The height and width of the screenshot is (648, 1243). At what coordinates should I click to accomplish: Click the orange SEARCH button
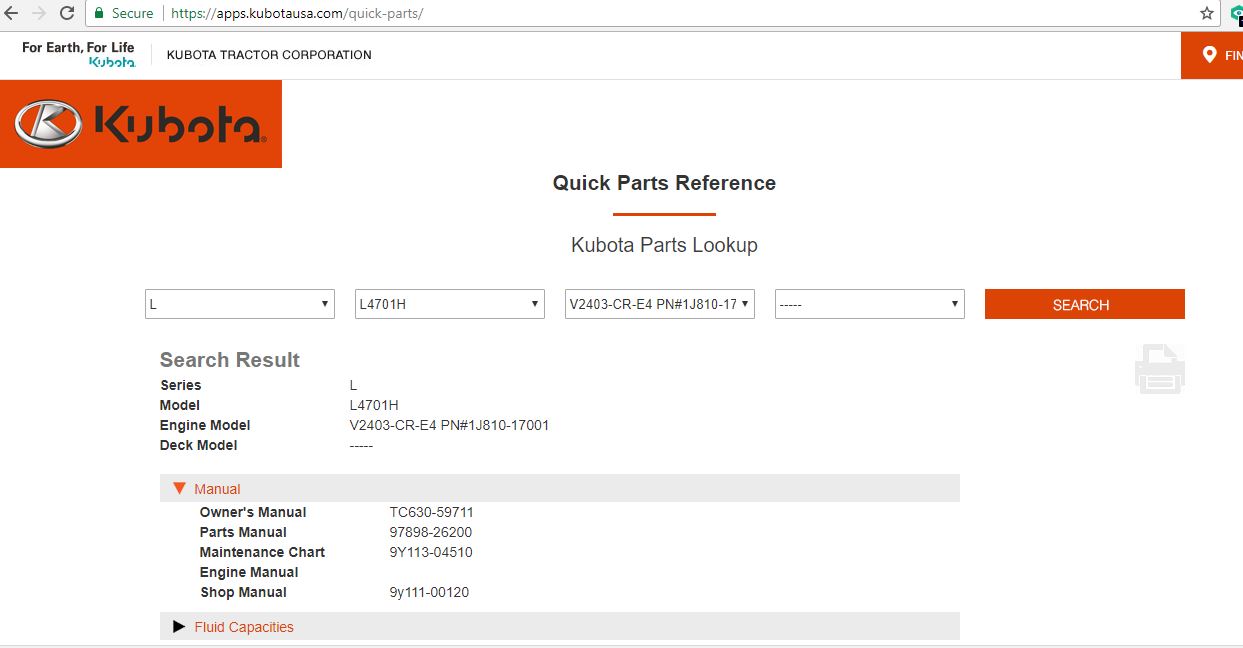coord(1085,304)
